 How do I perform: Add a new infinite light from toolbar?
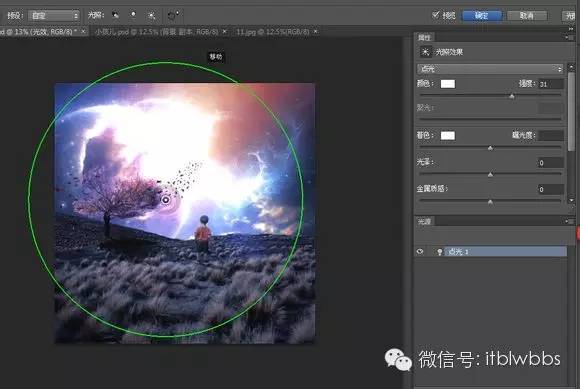151,15
